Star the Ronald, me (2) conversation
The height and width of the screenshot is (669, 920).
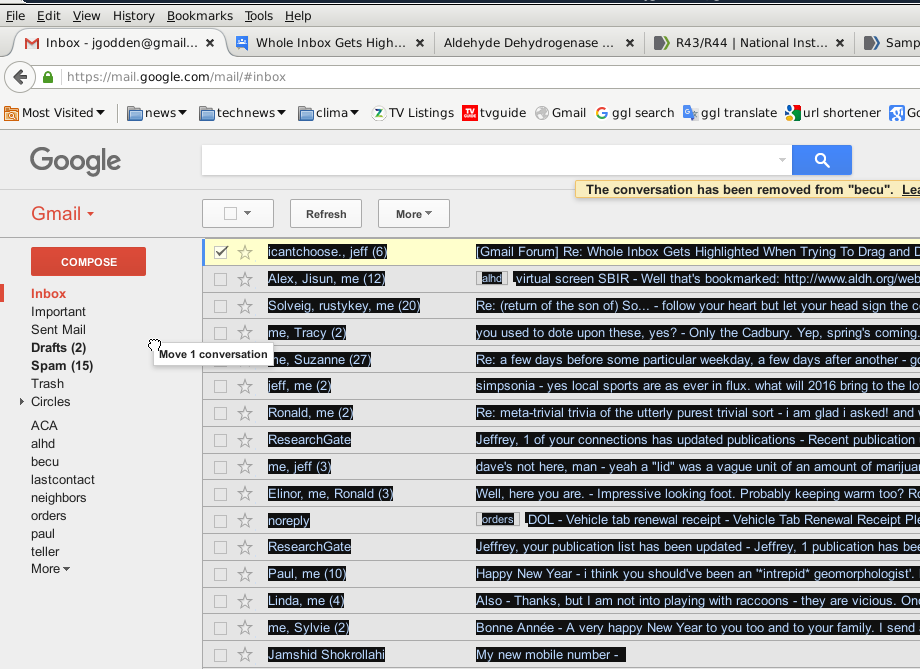(245, 413)
